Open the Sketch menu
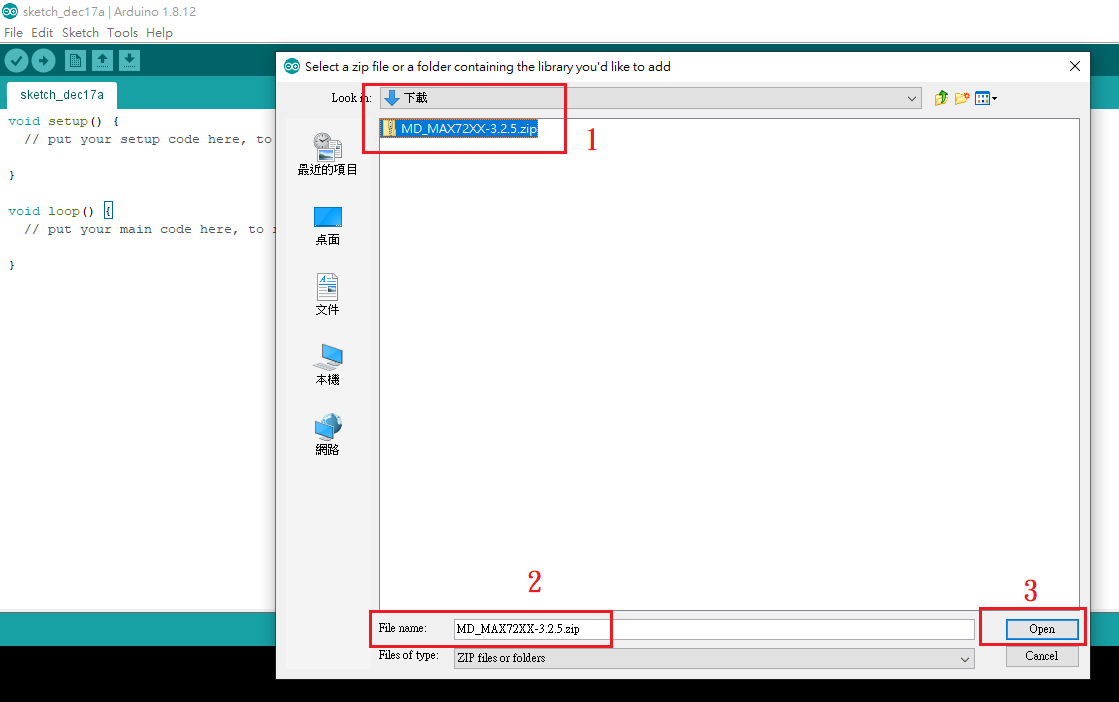The width and height of the screenshot is (1119, 702). [80, 33]
